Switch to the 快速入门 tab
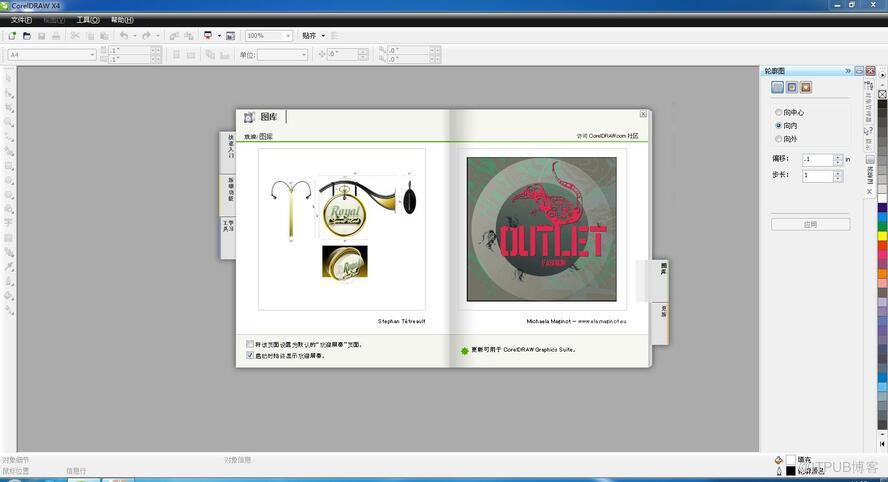Viewport: 888px width, 482px height. click(229, 146)
